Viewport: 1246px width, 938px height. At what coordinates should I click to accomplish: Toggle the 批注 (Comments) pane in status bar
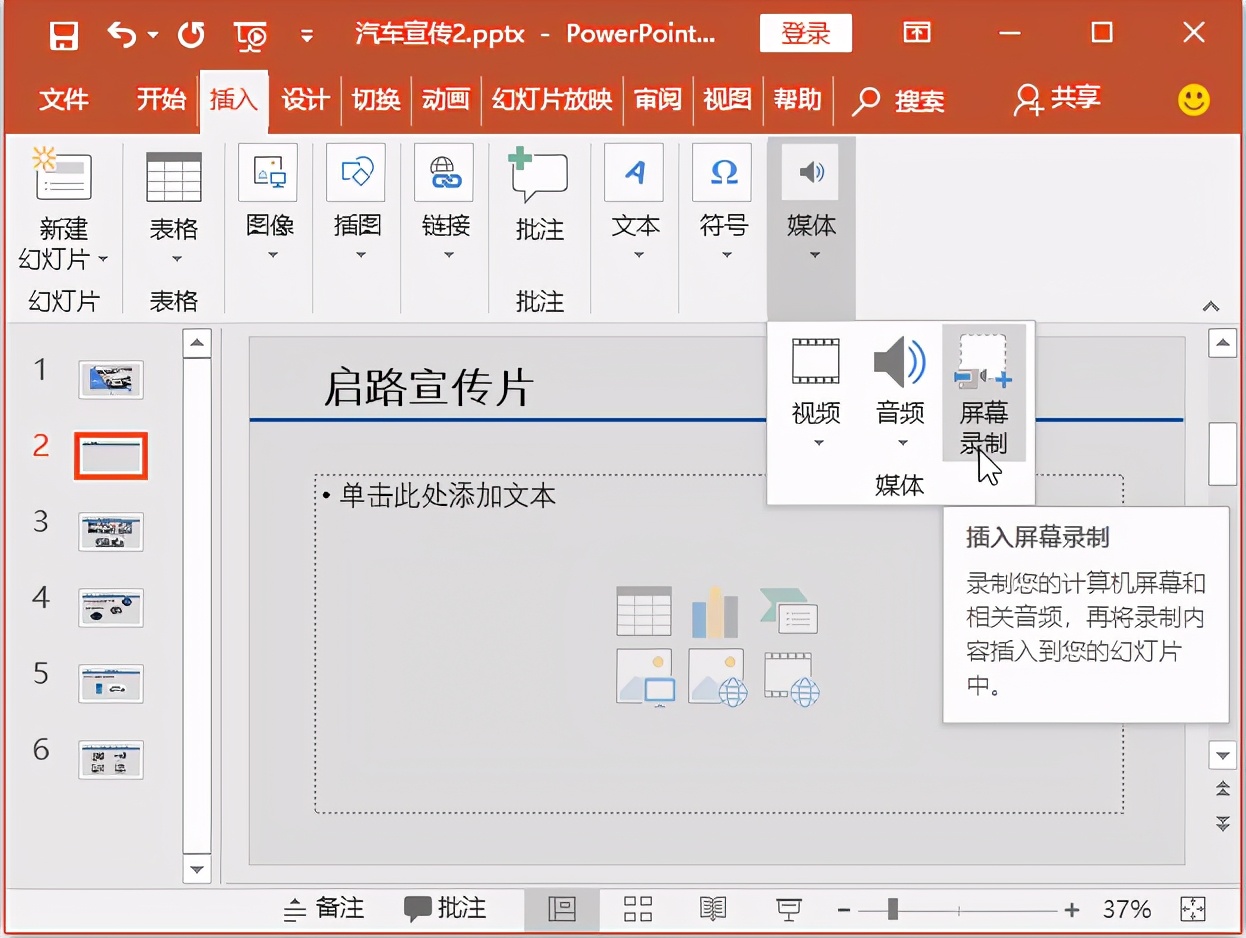[446, 909]
